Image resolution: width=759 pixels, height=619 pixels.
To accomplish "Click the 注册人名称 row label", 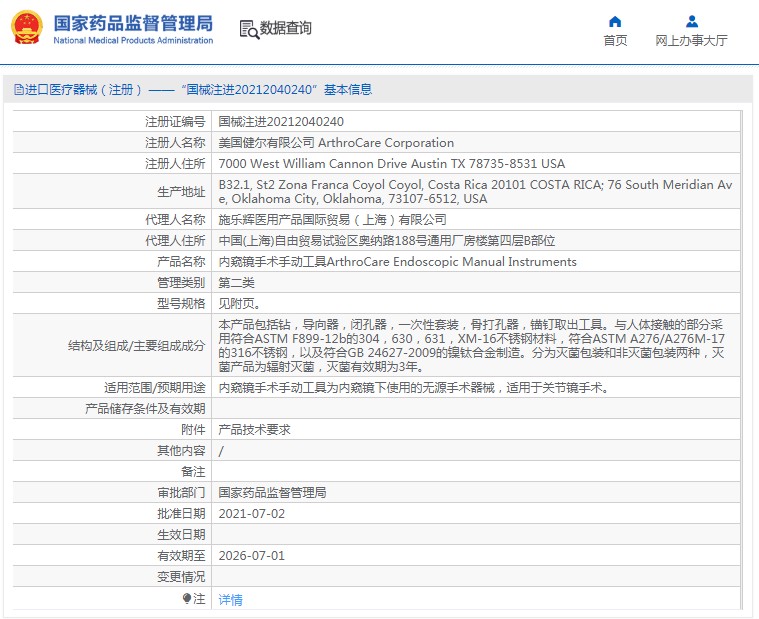I will point(175,143).
